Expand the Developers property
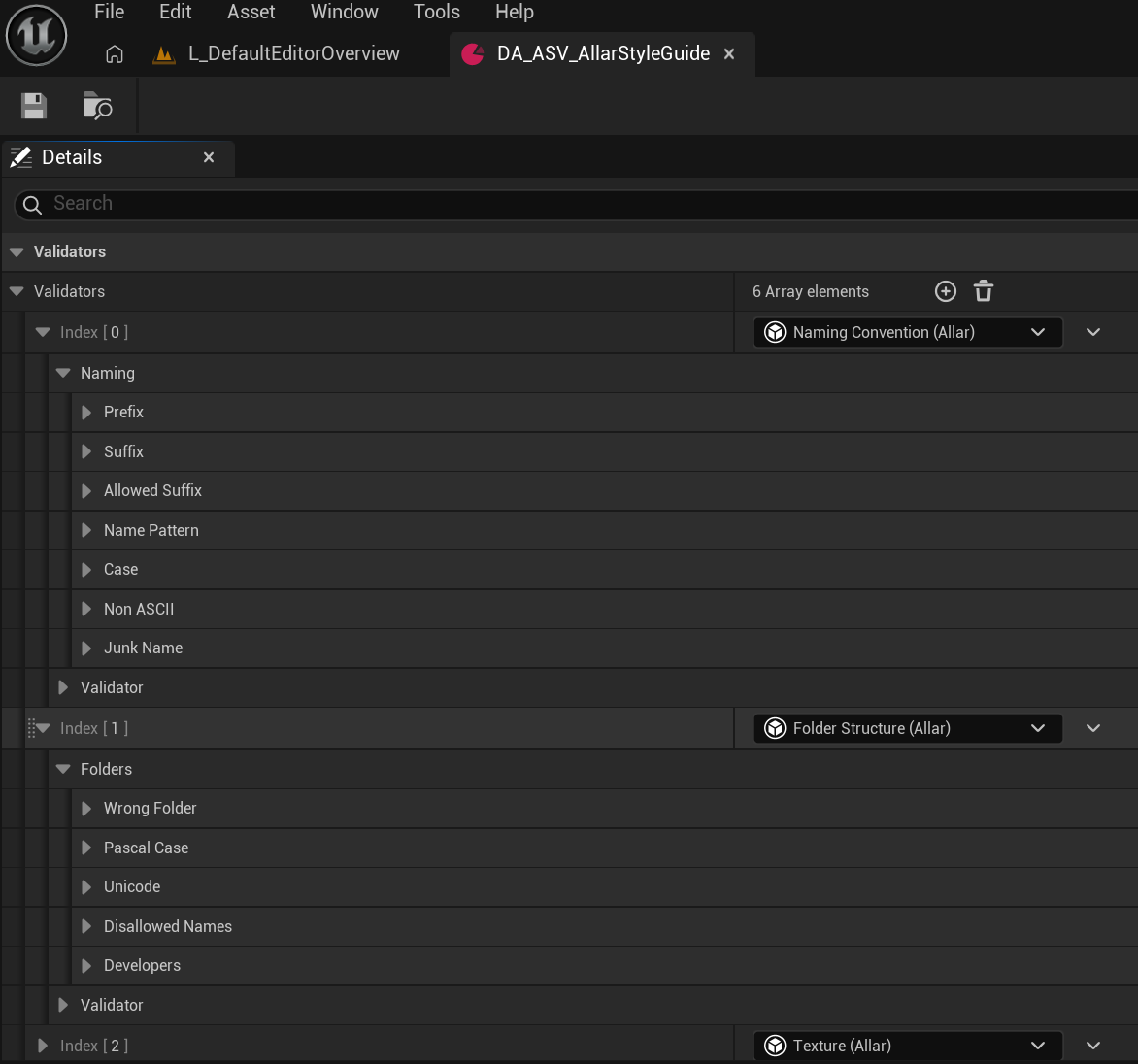 coord(86,965)
